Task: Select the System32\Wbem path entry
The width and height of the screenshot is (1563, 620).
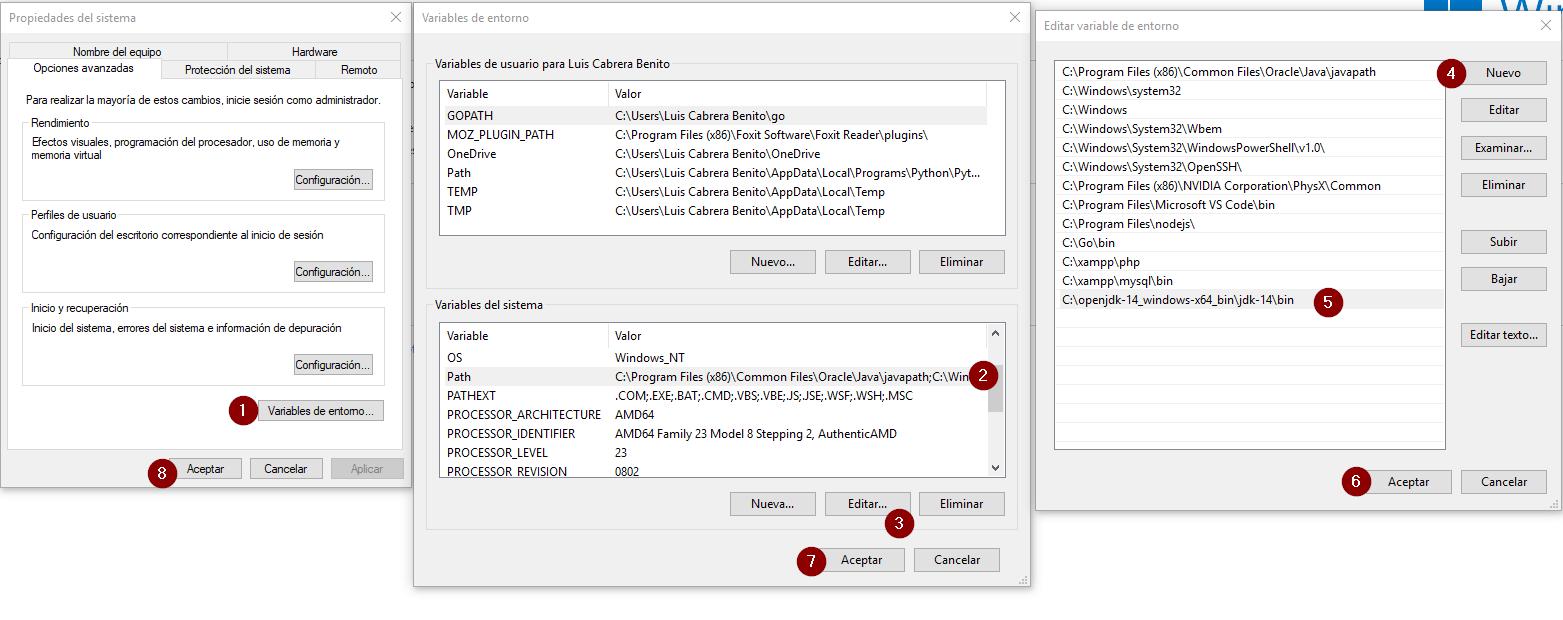Action: tap(1249, 129)
